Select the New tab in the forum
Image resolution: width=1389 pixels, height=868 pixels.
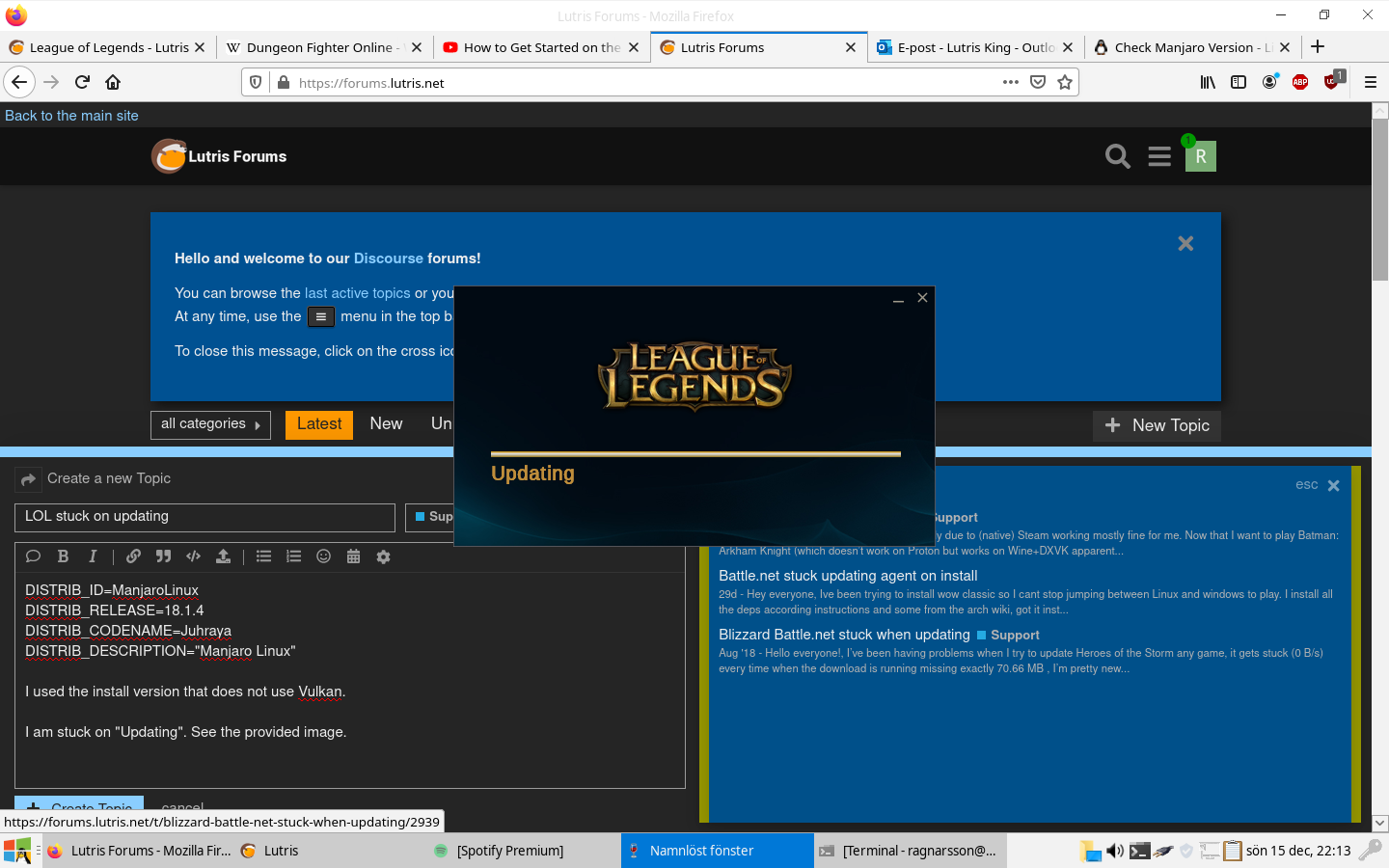pos(386,424)
